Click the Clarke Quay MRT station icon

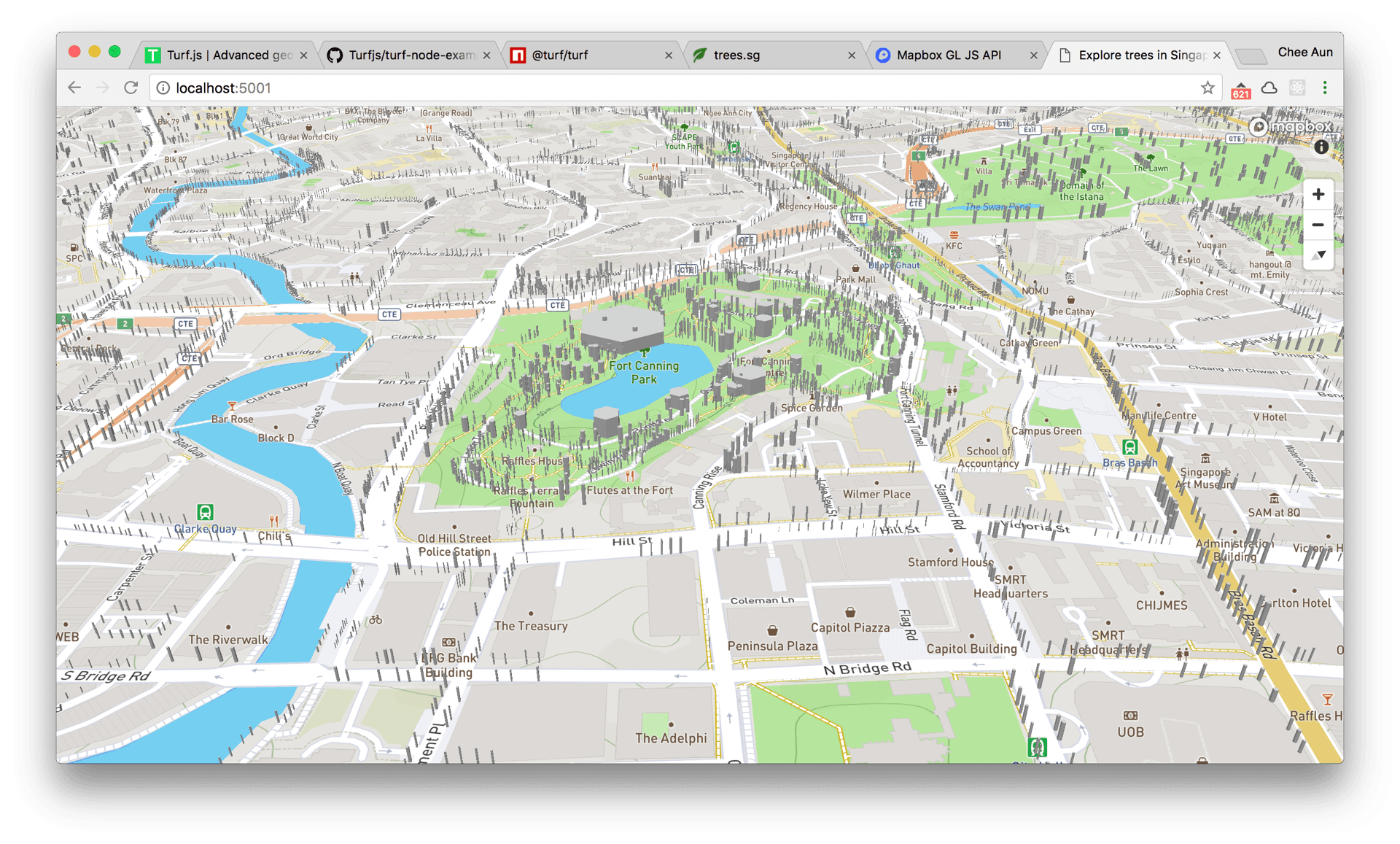coord(206,512)
